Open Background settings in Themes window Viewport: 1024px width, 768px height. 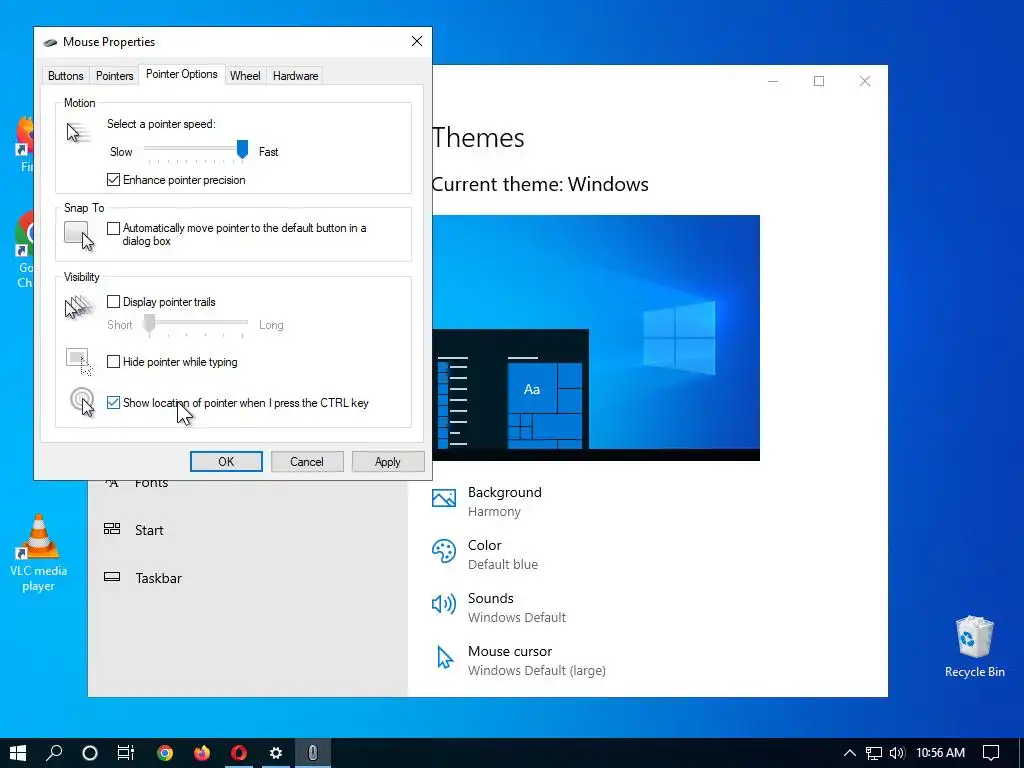(505, 501)
